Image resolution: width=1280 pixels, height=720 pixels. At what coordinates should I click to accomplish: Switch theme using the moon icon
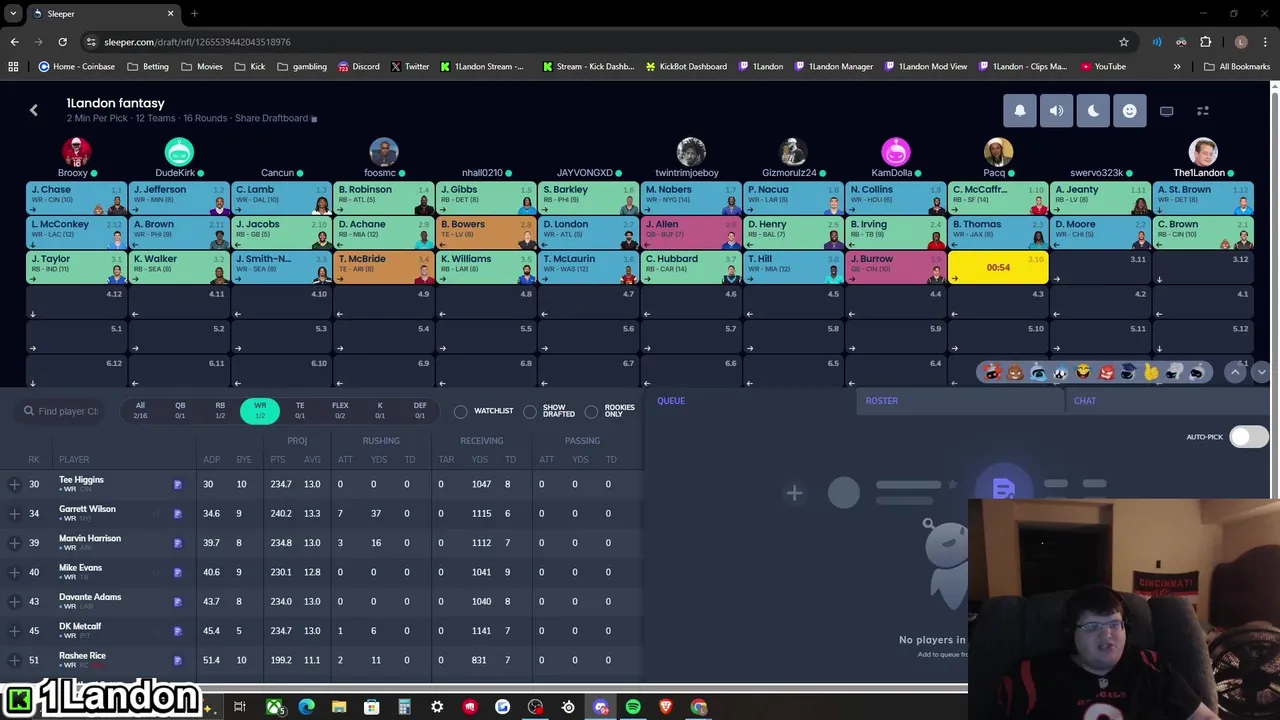click(x=1093, y=111)
